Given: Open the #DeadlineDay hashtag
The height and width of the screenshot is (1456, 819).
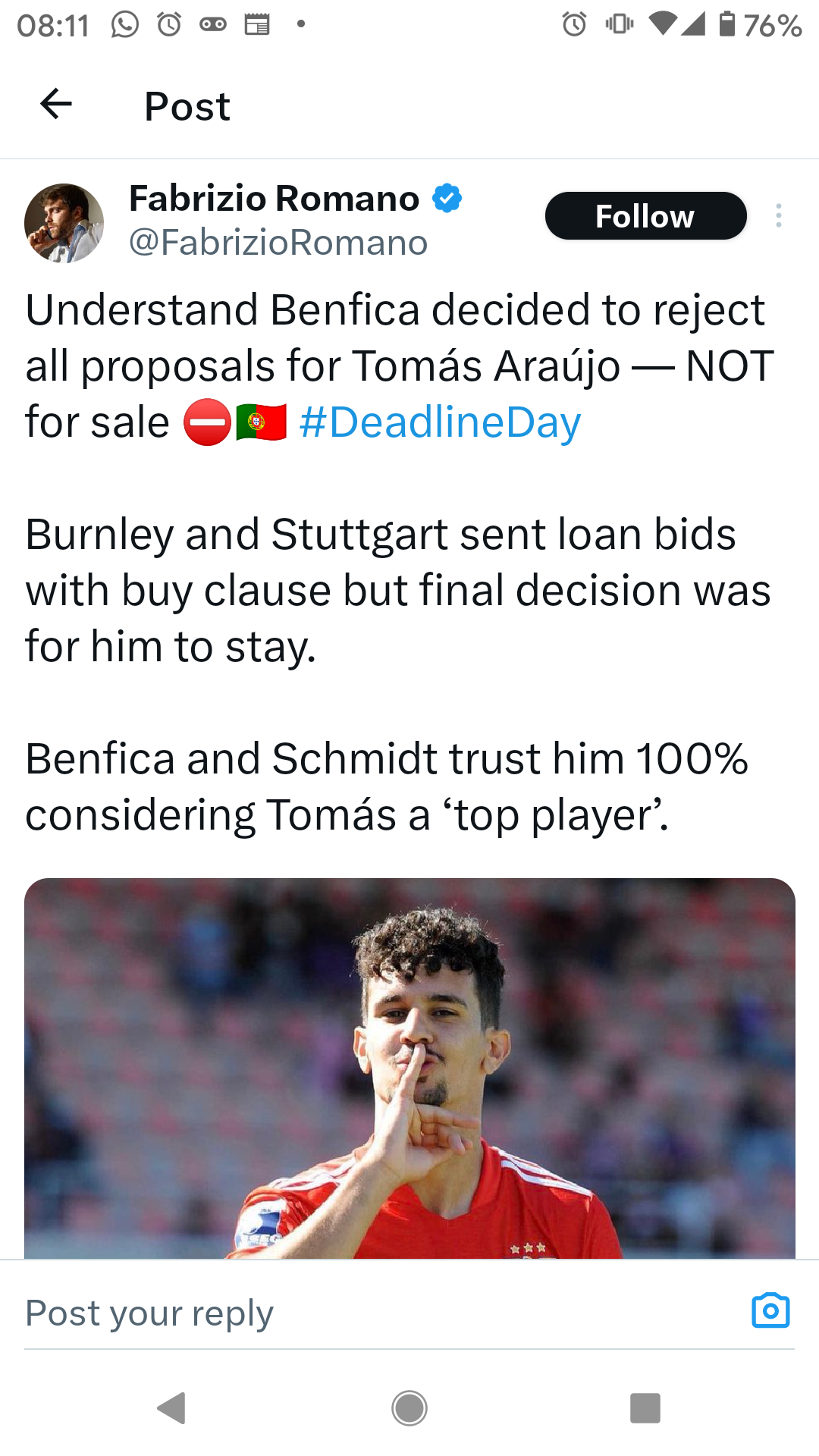Looking at the screenshot, I should click(x=440, y=422).
